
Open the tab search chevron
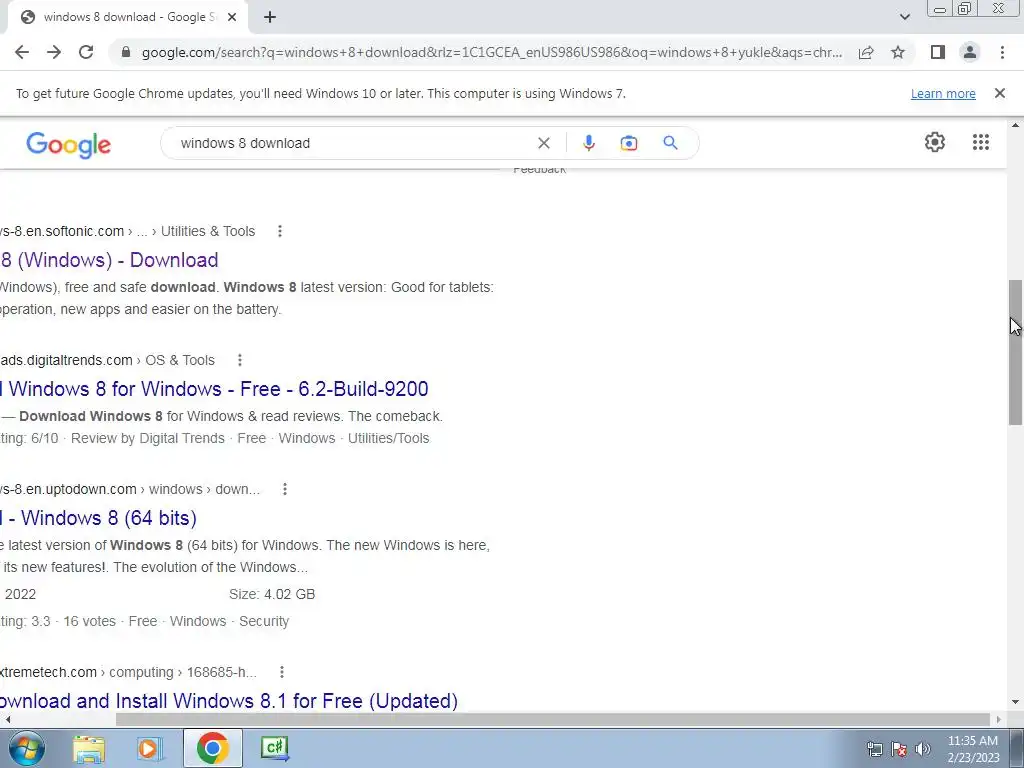pos(904,17)
